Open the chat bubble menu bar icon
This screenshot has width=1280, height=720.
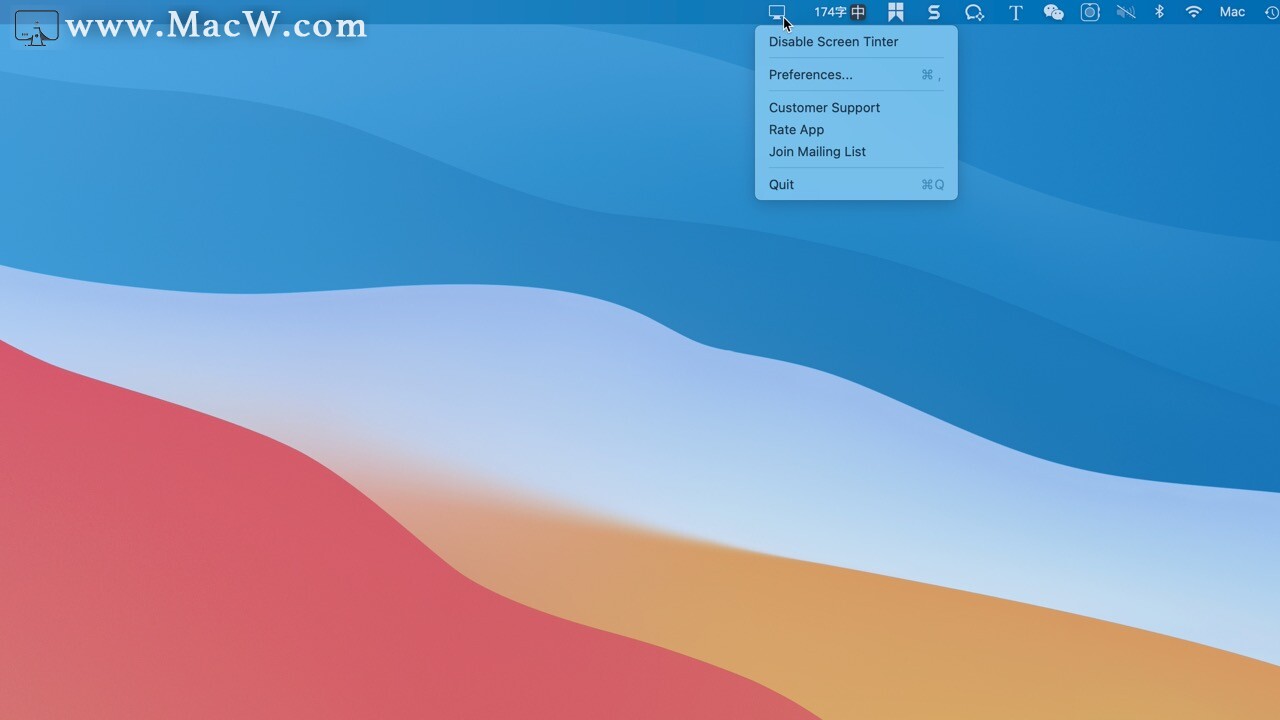tap(974, 12)
